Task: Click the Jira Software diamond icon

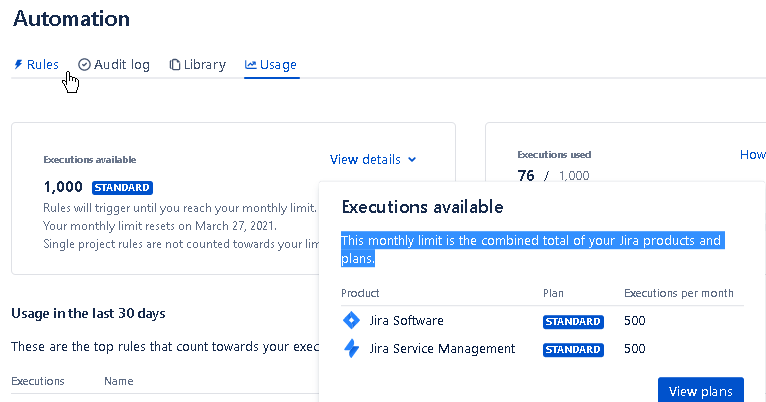Action: point(351,320)
